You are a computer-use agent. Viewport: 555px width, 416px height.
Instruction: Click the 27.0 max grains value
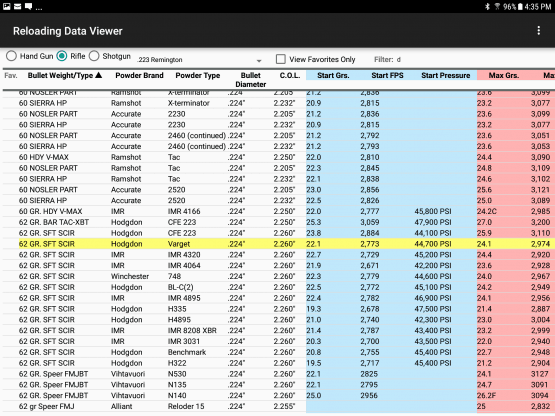(484, 222)
